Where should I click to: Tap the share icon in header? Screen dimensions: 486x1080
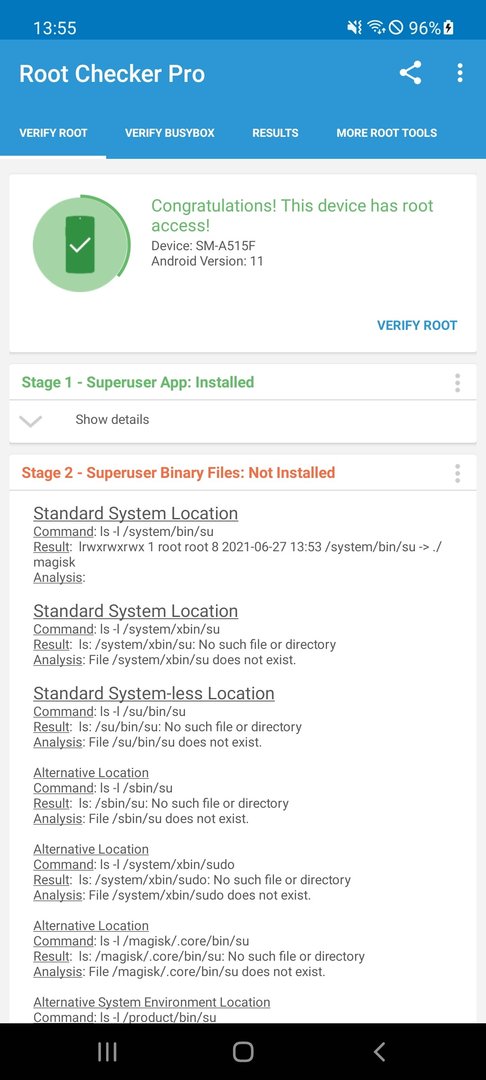410,73
